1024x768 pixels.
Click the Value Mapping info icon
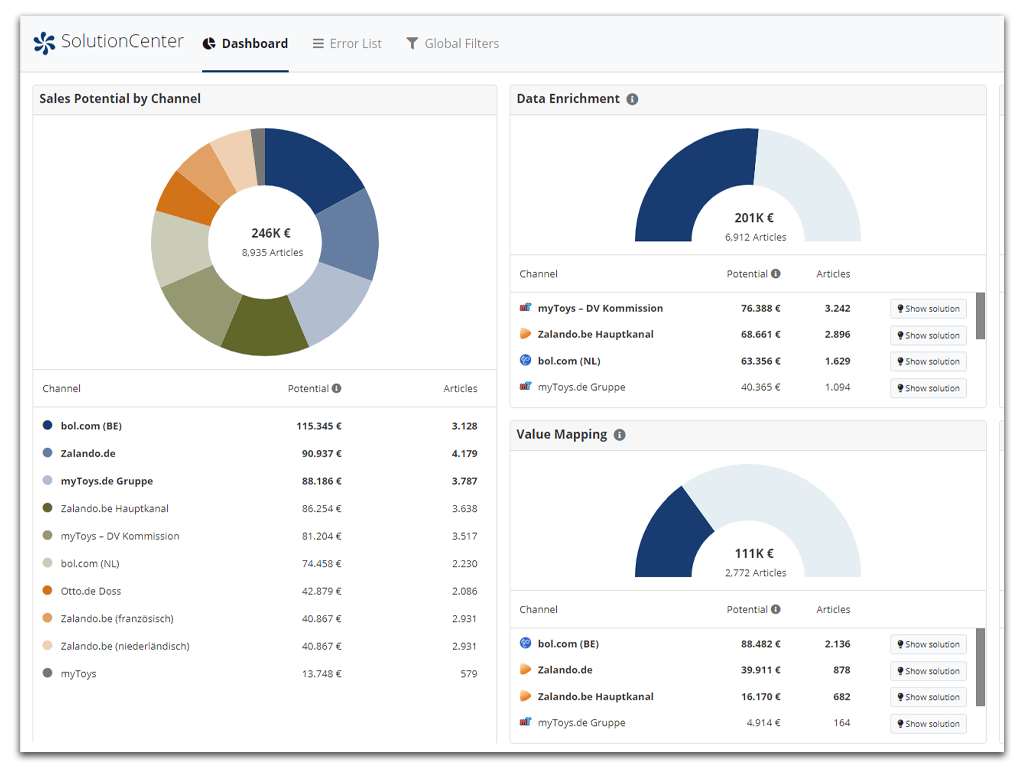(x=620, y=435)
